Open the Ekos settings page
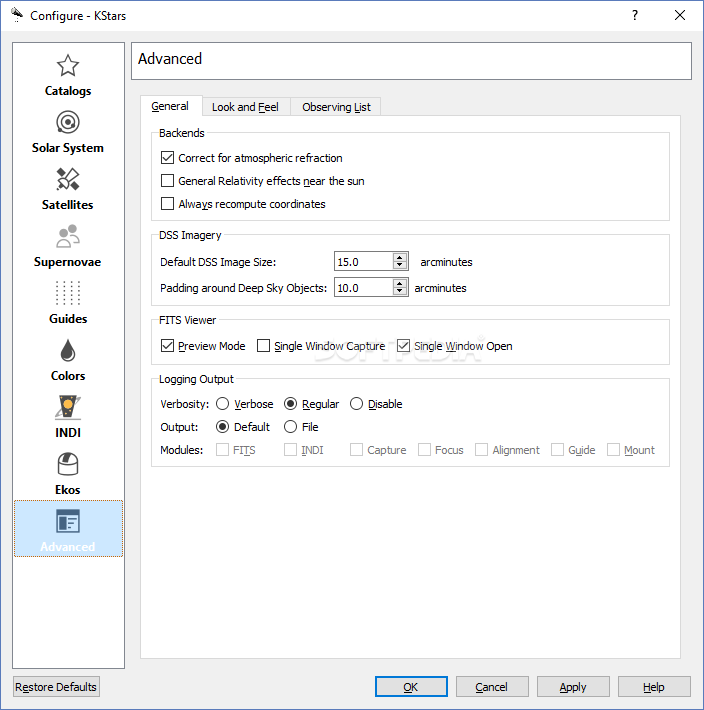The height and width of the screenshot is (710, 704). pyautogui.click(x=68, y=475)
